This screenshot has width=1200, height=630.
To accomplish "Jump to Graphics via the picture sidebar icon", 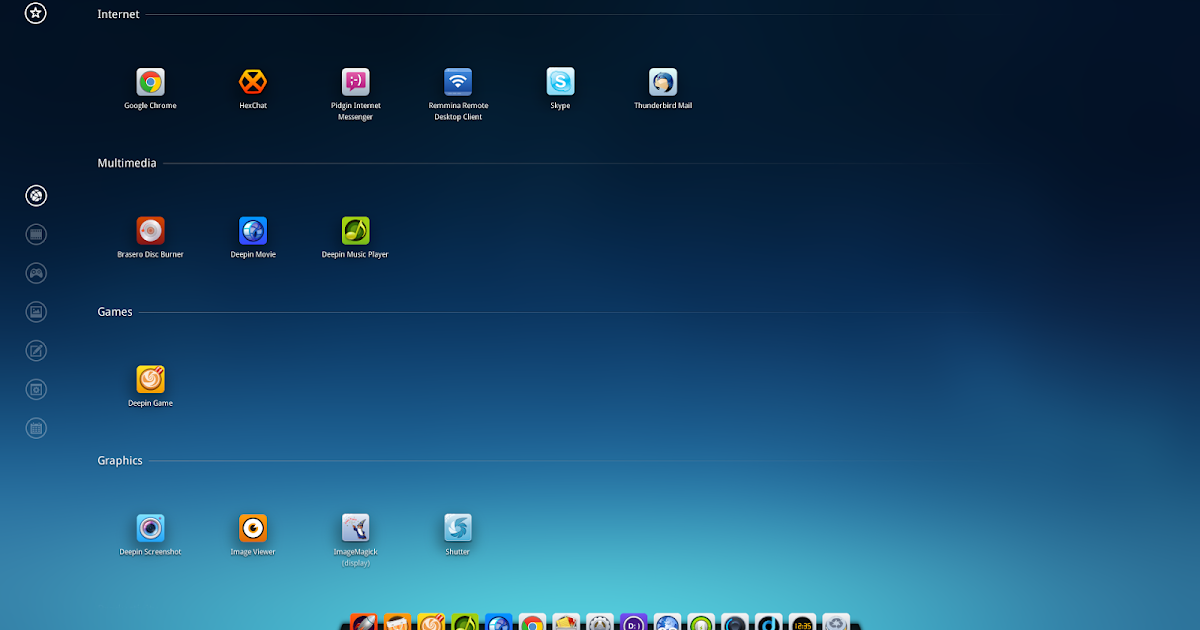I will [x=36, y=312].
